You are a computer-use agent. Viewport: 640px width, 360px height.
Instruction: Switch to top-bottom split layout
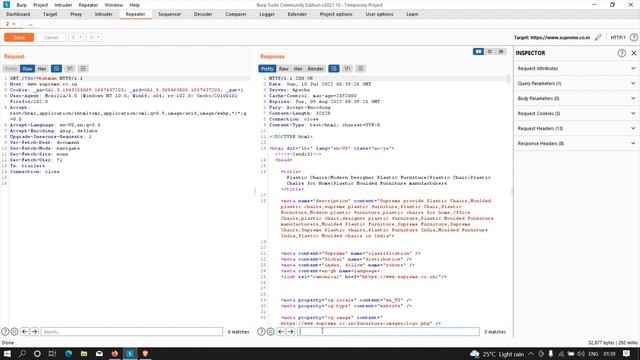point(490,51)
